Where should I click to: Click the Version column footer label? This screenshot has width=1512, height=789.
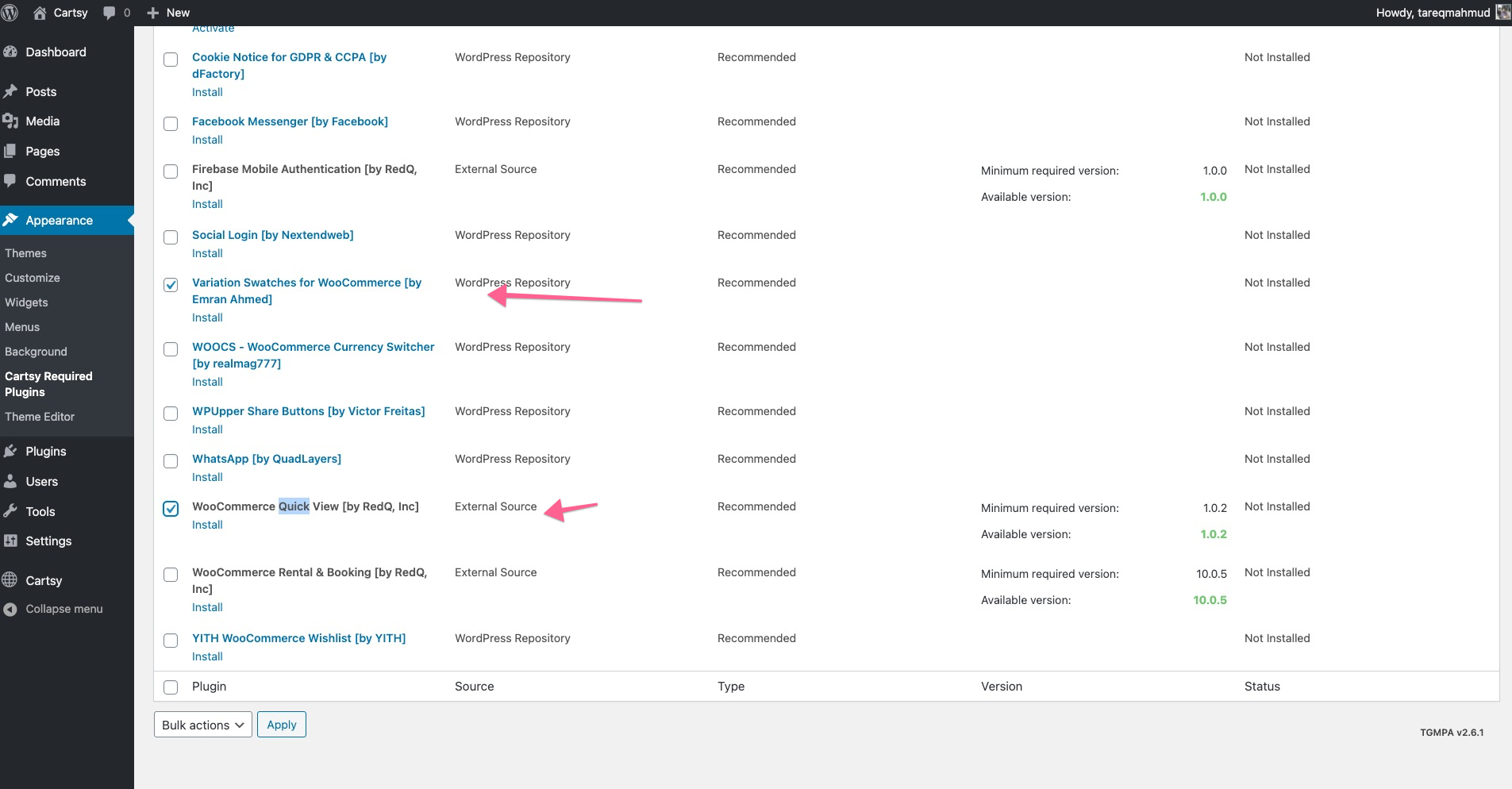tap(1002, 687)
